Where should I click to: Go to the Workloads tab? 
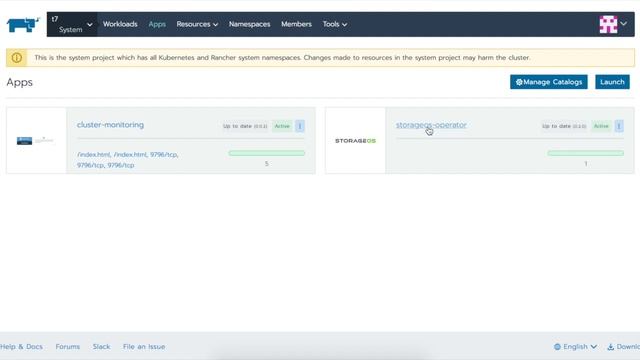click(x=120, y=24)
